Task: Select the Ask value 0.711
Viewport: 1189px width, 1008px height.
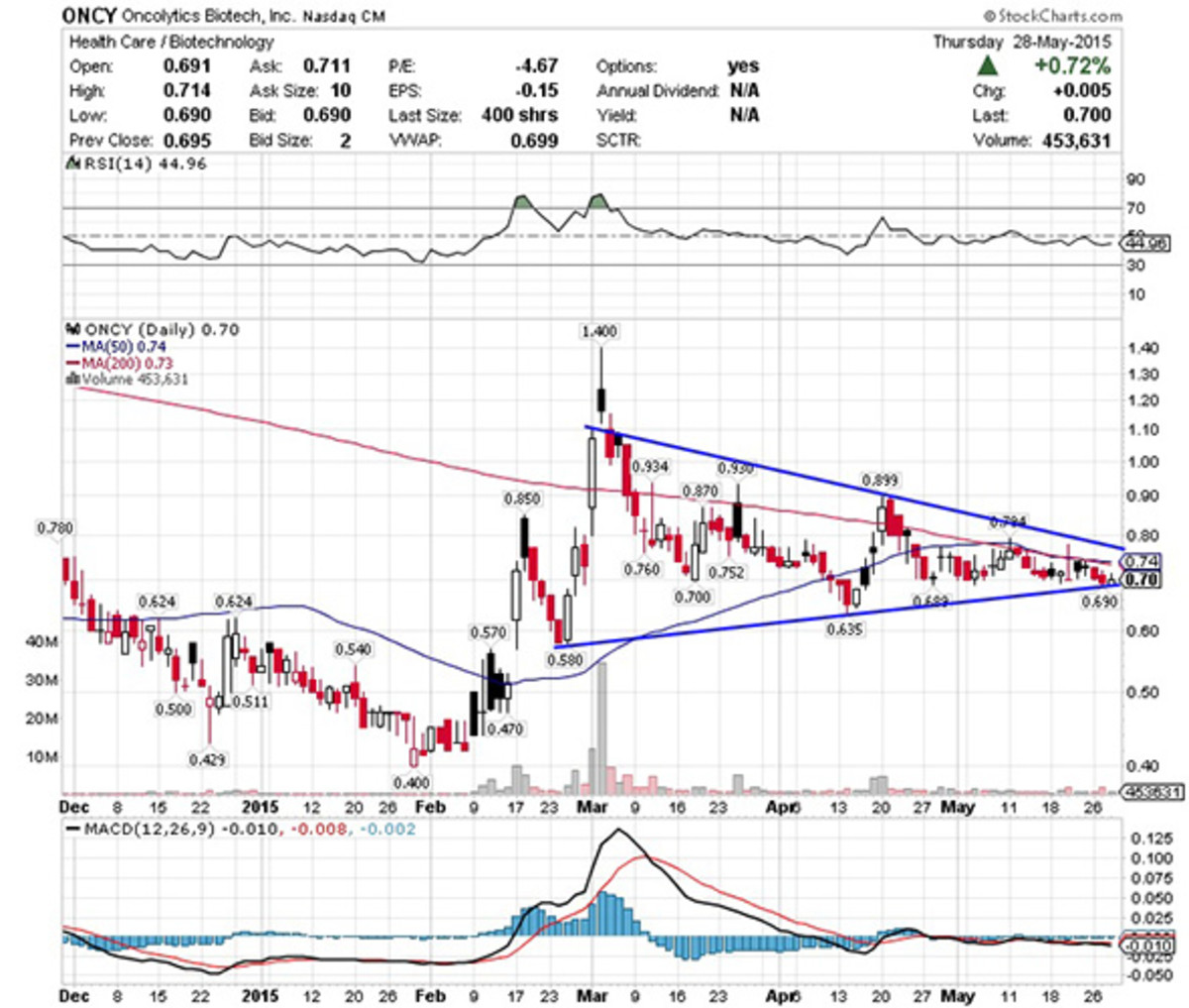Action: coord(327,66)
